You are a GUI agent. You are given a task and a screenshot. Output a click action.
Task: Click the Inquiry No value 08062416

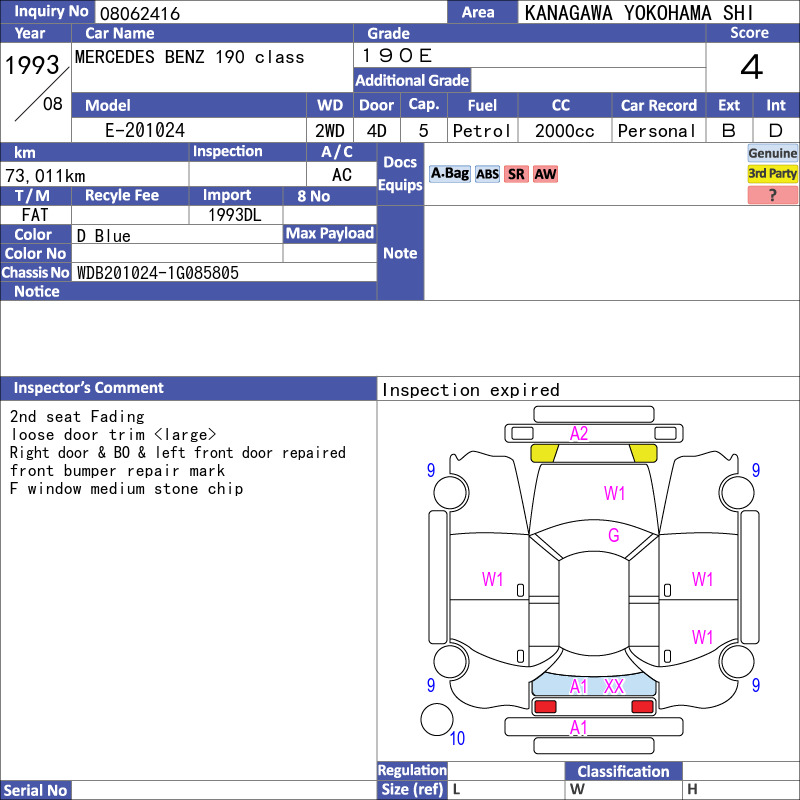[140, 13]
